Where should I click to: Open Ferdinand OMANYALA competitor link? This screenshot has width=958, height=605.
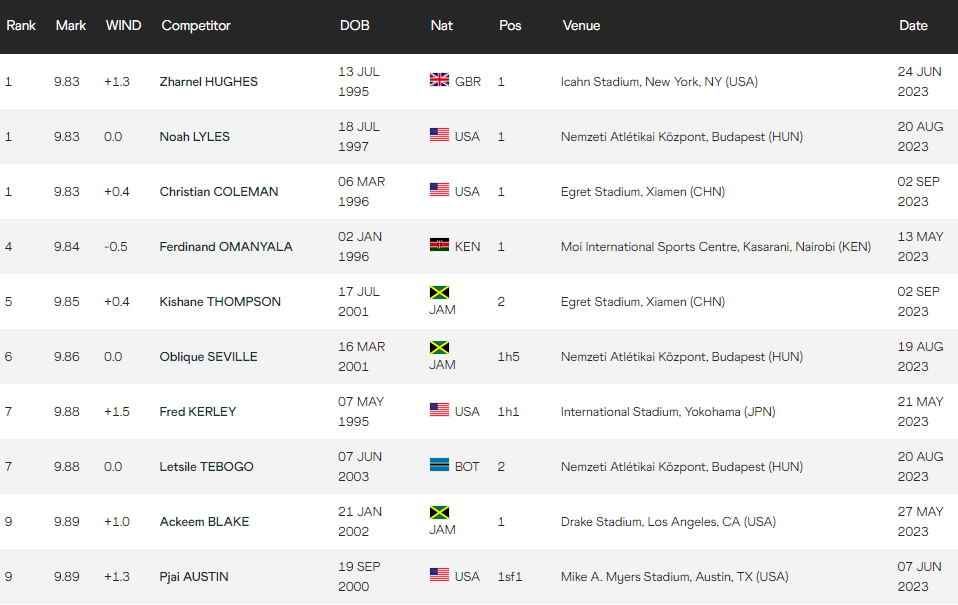pyautogui.click(x=226, y=247)
